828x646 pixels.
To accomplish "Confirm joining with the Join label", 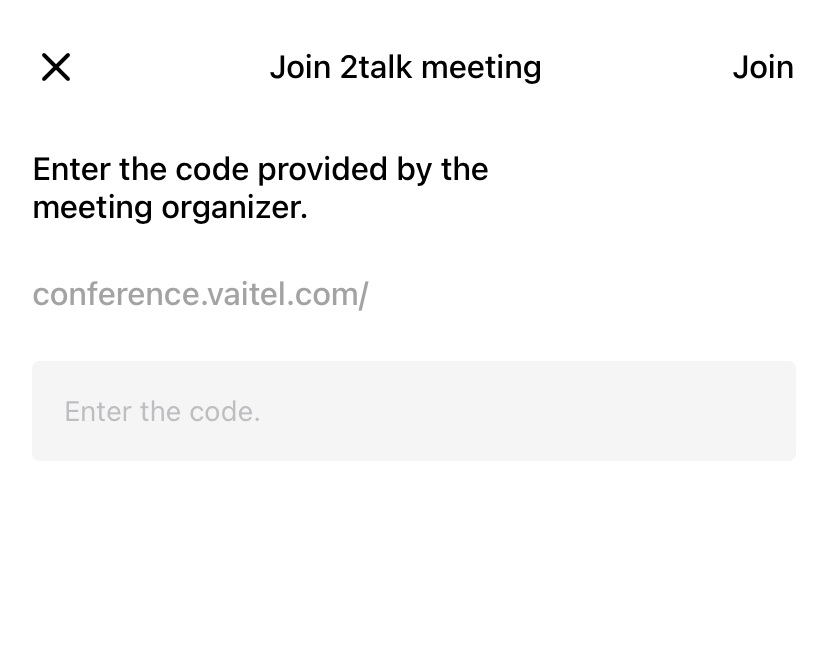I will pyautogui.click(x=763, y=67).
